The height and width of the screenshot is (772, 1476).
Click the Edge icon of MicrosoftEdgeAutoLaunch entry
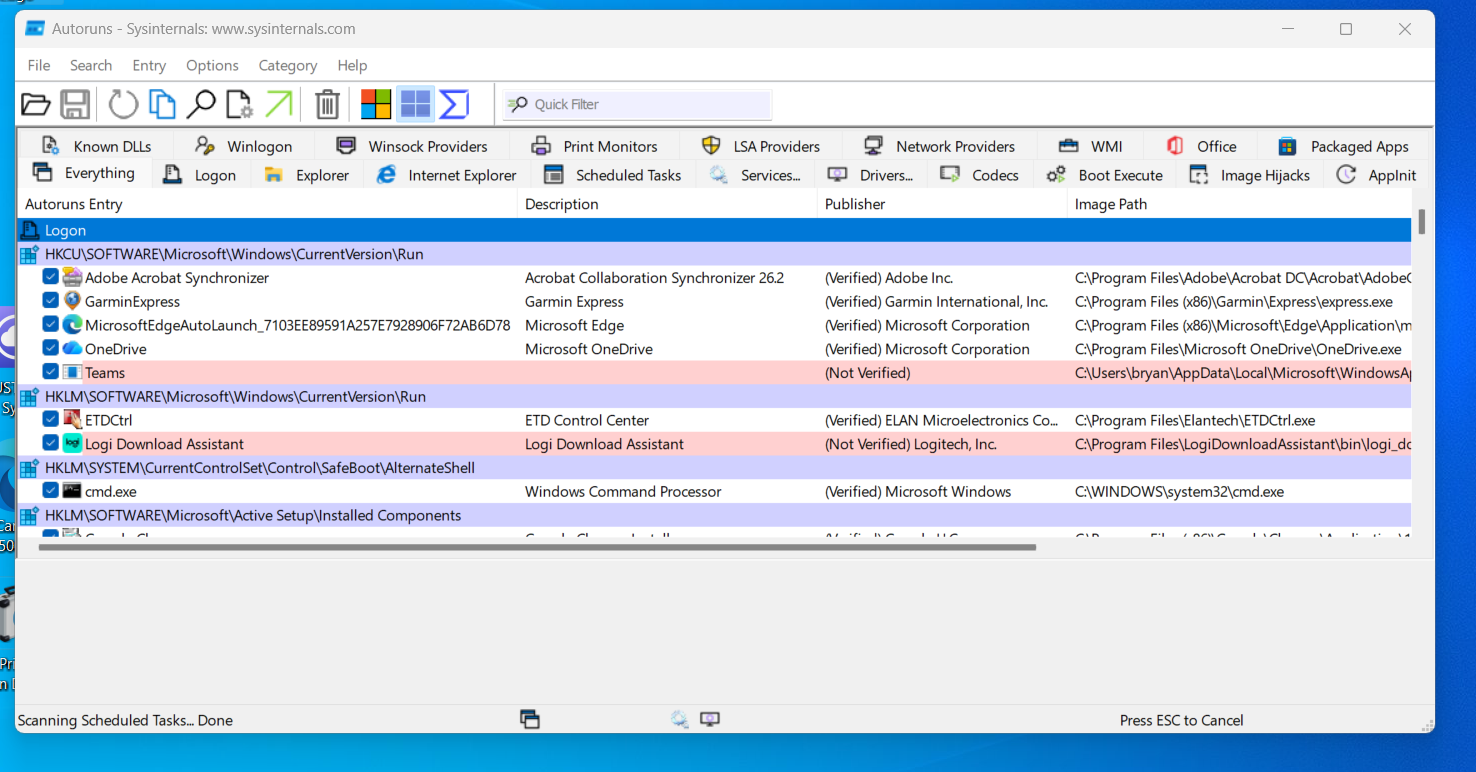coord(72,325)
